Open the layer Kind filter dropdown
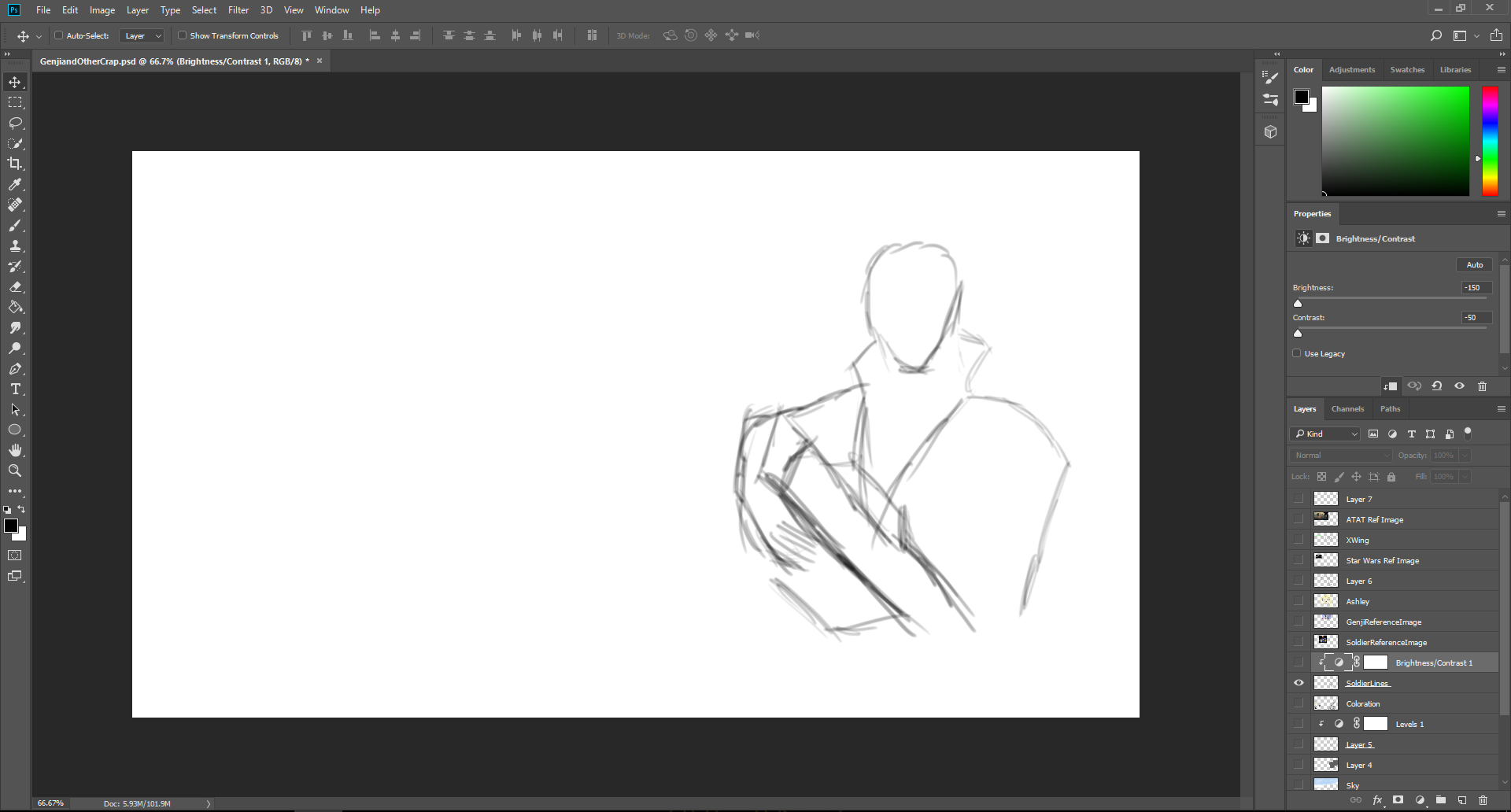This screenshot has width=1511, height=812. (1325, 434)
